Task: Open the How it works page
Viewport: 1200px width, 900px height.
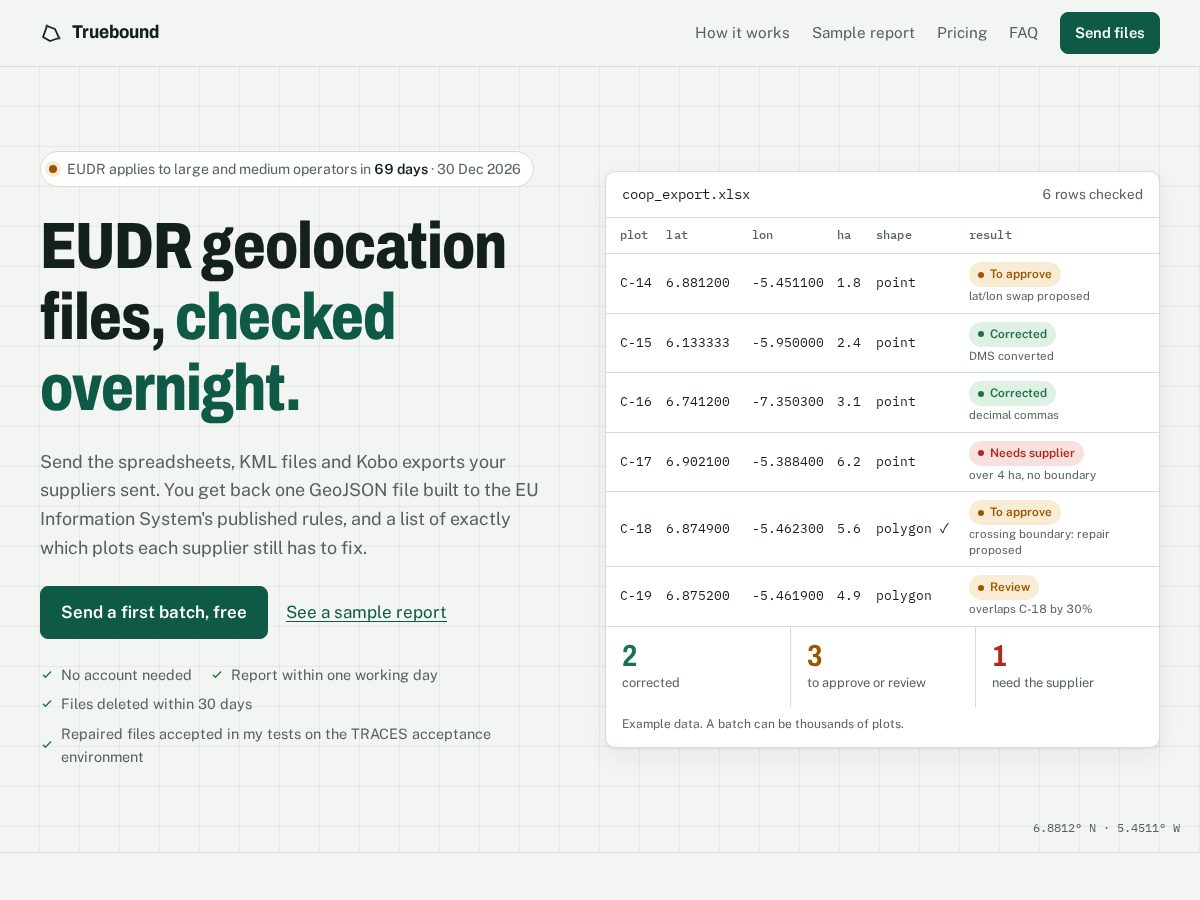Action: point(742,33)
